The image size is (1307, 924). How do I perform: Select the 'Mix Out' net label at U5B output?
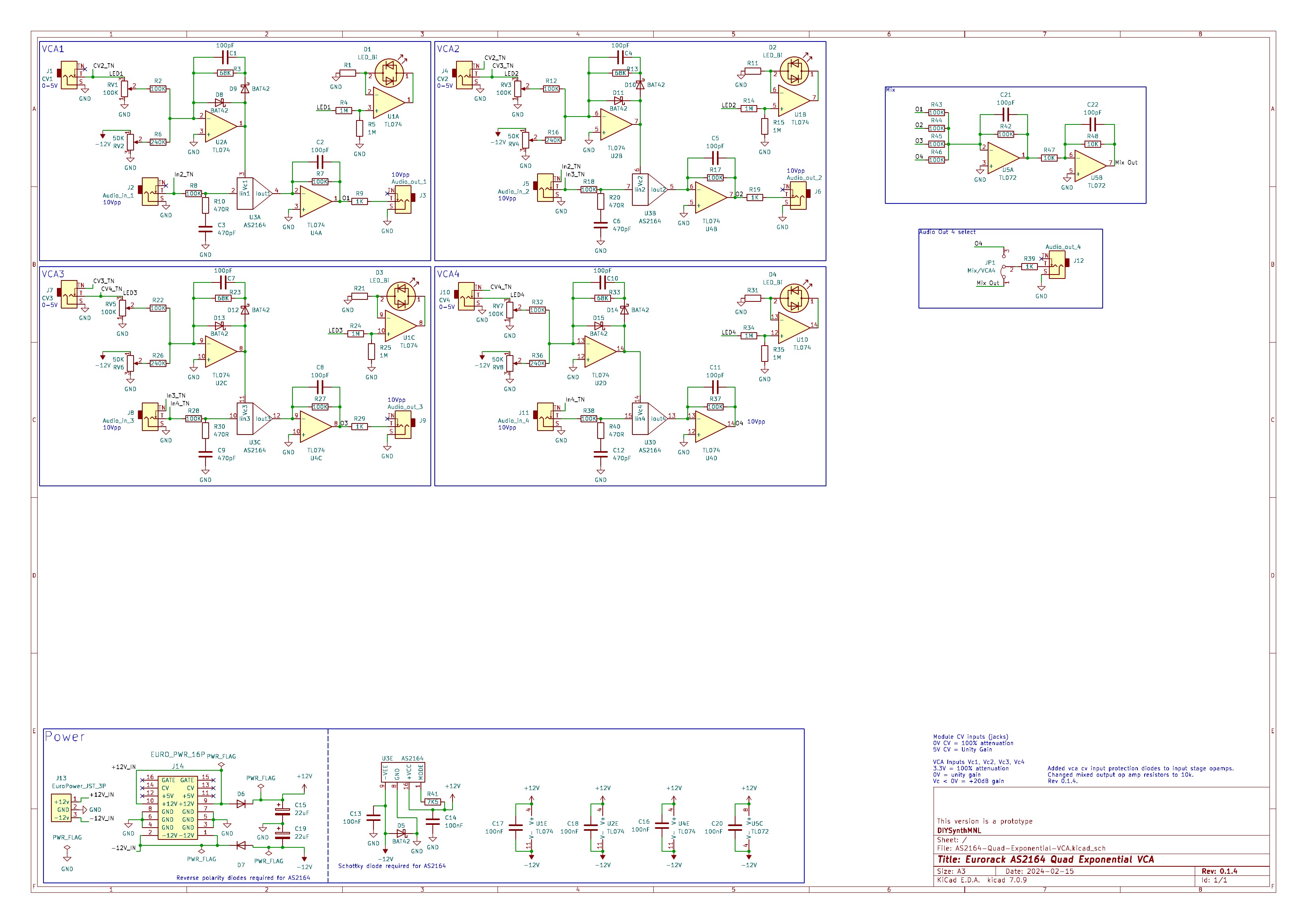coord(1126,163)
